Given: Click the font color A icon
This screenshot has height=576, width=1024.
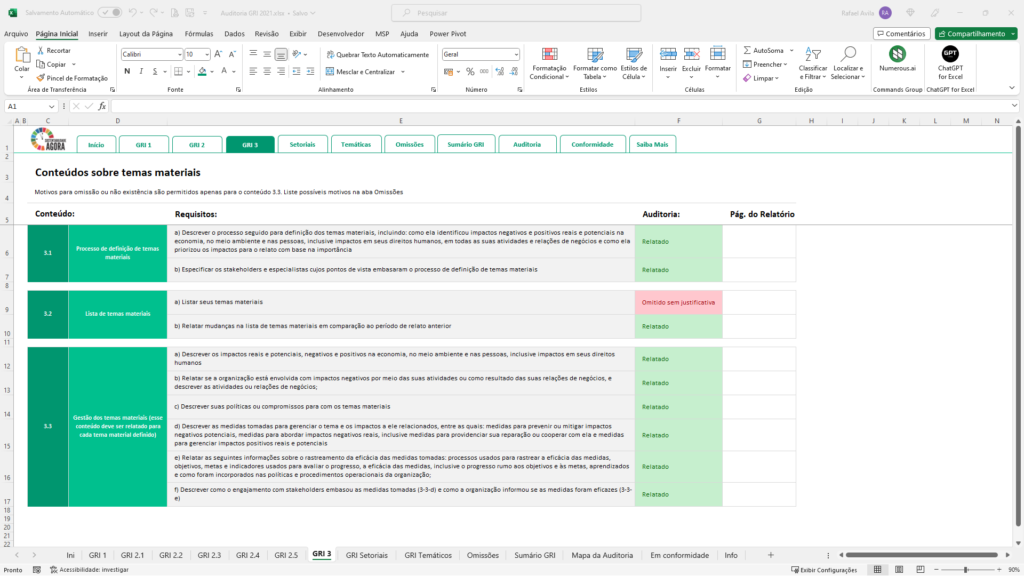Looking at the screenshot, I should click(x=224, y=71).
